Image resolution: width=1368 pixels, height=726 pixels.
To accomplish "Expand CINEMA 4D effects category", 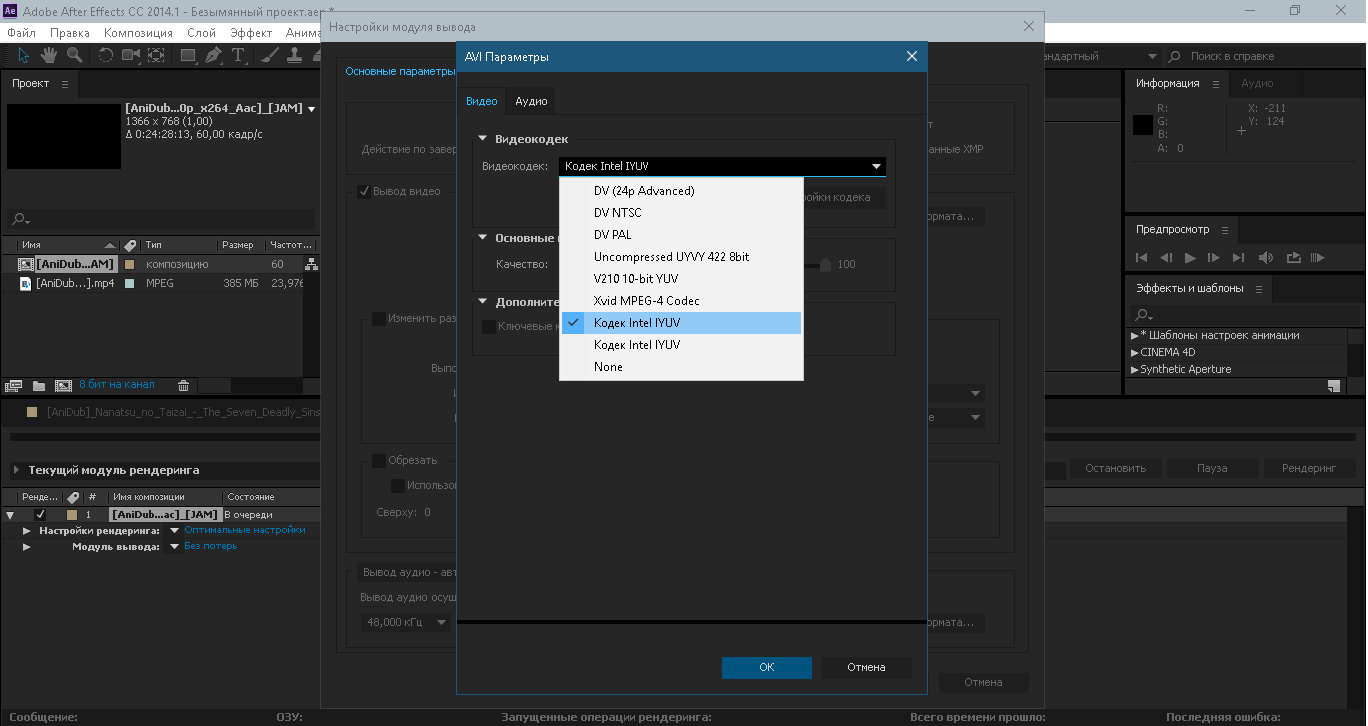I will [x=1134, y=353].
